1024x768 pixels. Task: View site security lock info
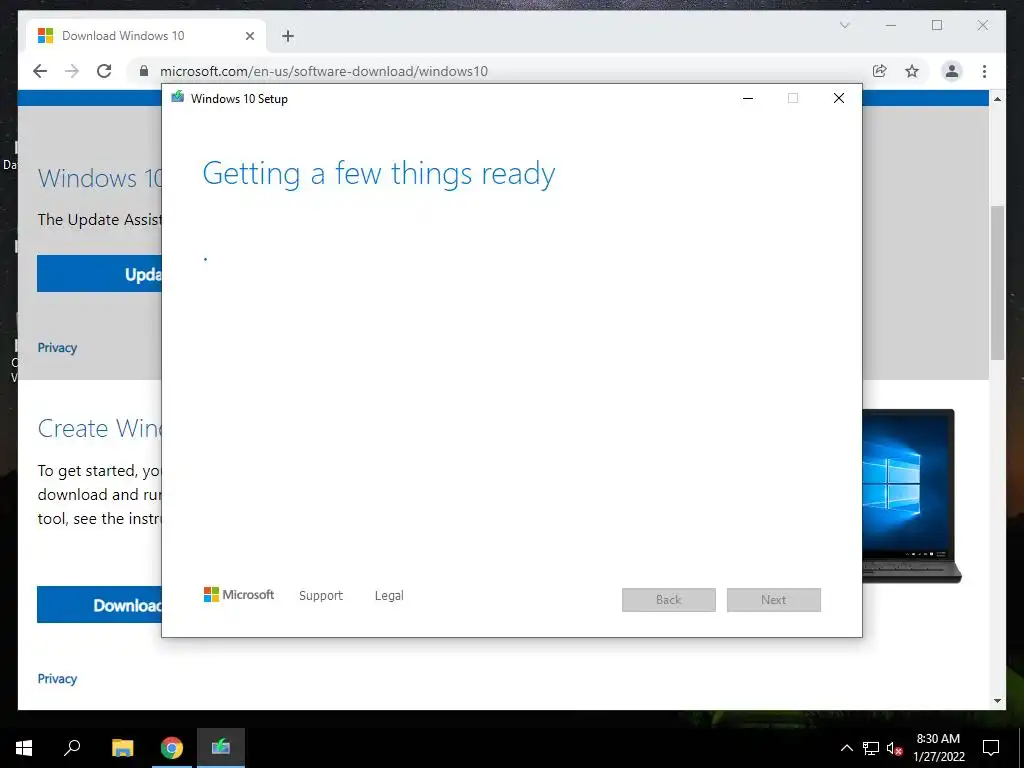pyautogui.click(x=144, y=71)
